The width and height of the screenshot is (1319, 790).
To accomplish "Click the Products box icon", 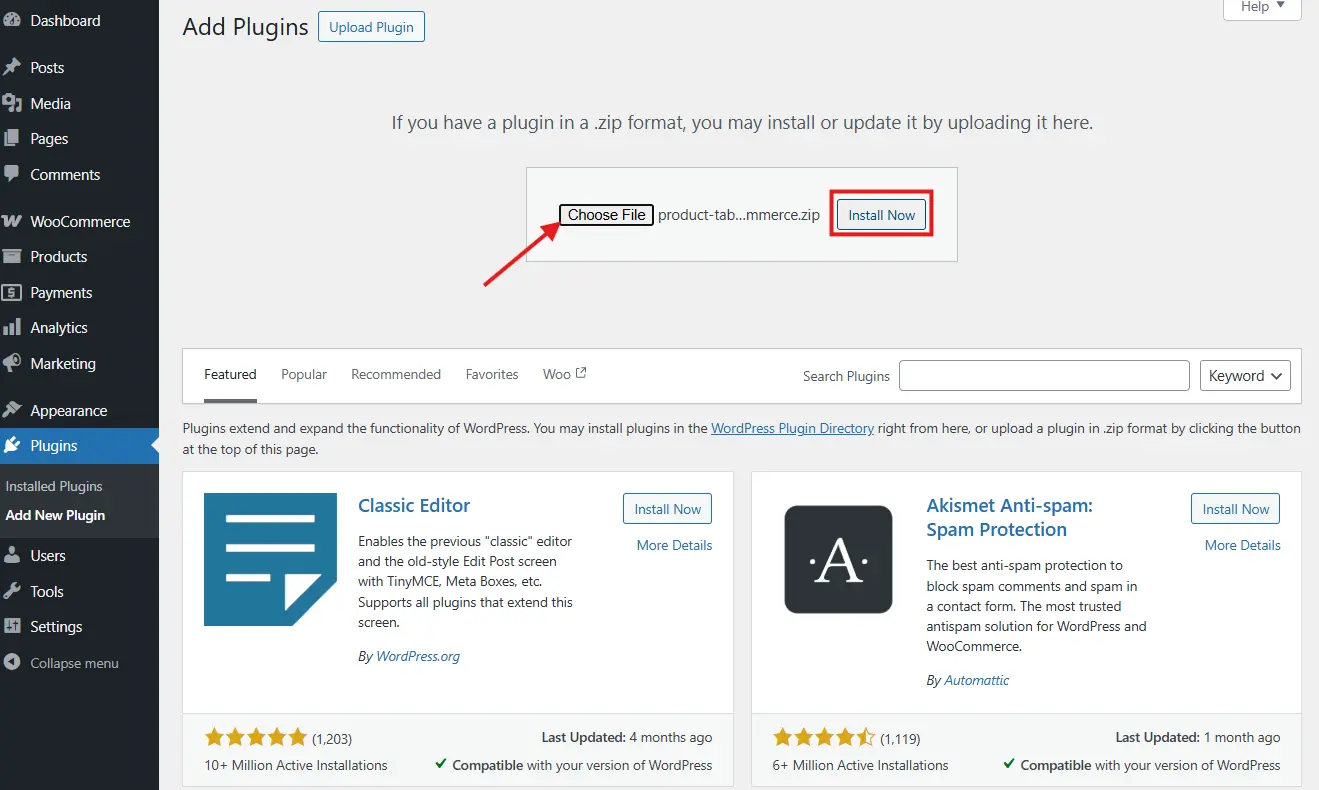I will click(12, 256).
